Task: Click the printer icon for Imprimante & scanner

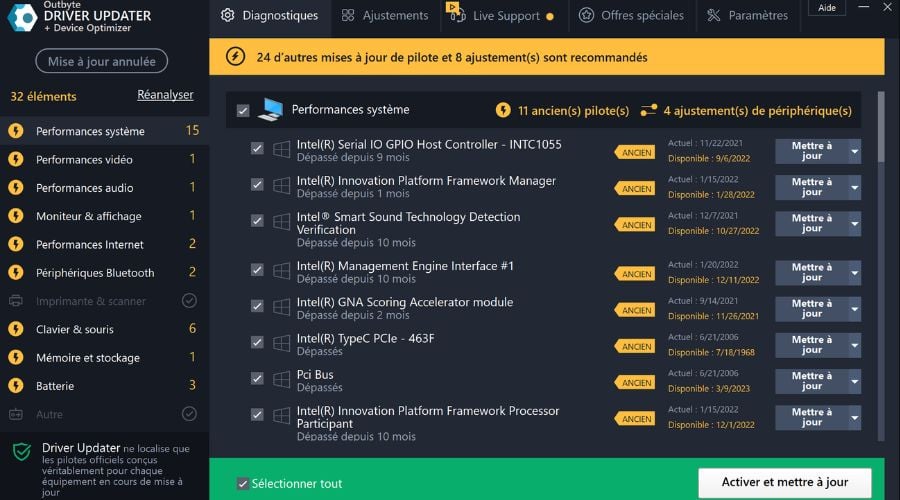Action: click(16, 301)
